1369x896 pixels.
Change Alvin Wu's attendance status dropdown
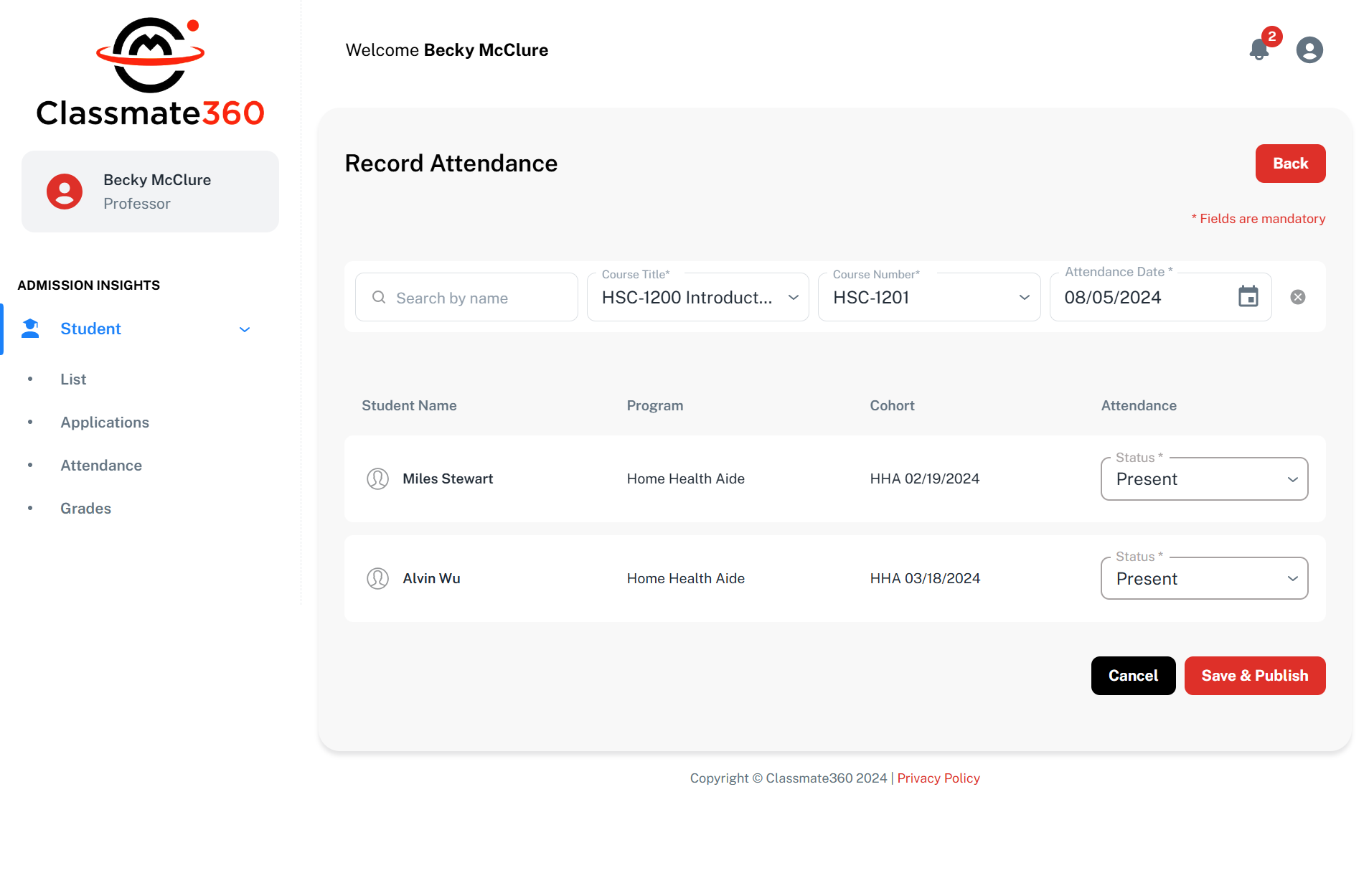[1204, 579]
